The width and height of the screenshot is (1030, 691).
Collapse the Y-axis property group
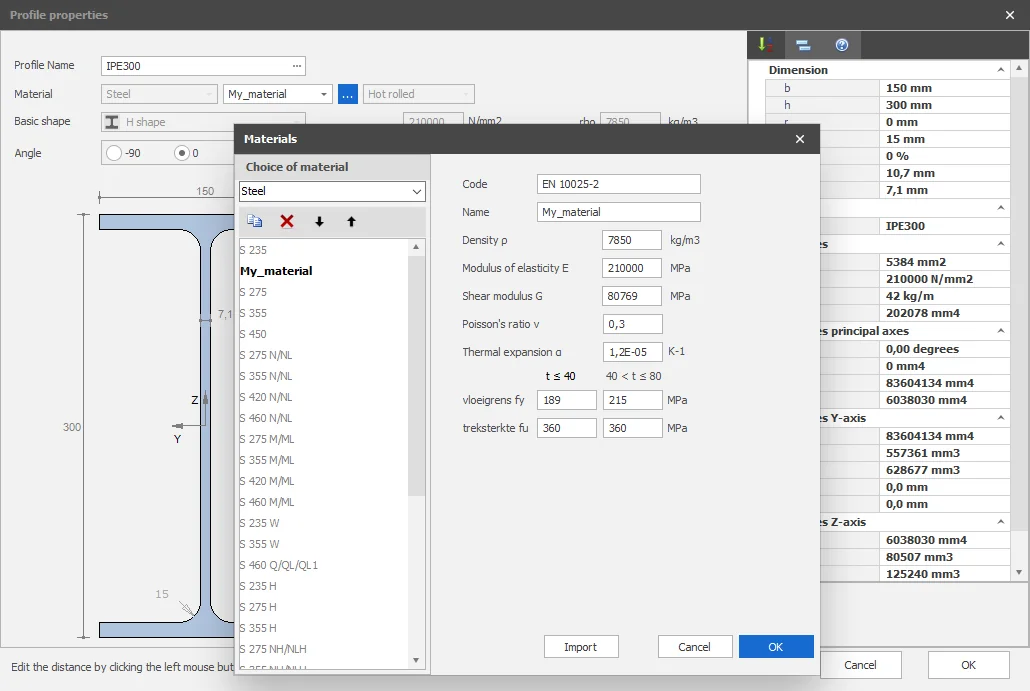click(1000, 418)
